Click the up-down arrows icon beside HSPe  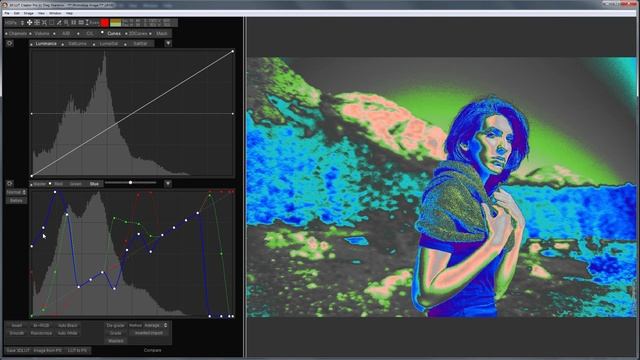click(x=22, y=23)
